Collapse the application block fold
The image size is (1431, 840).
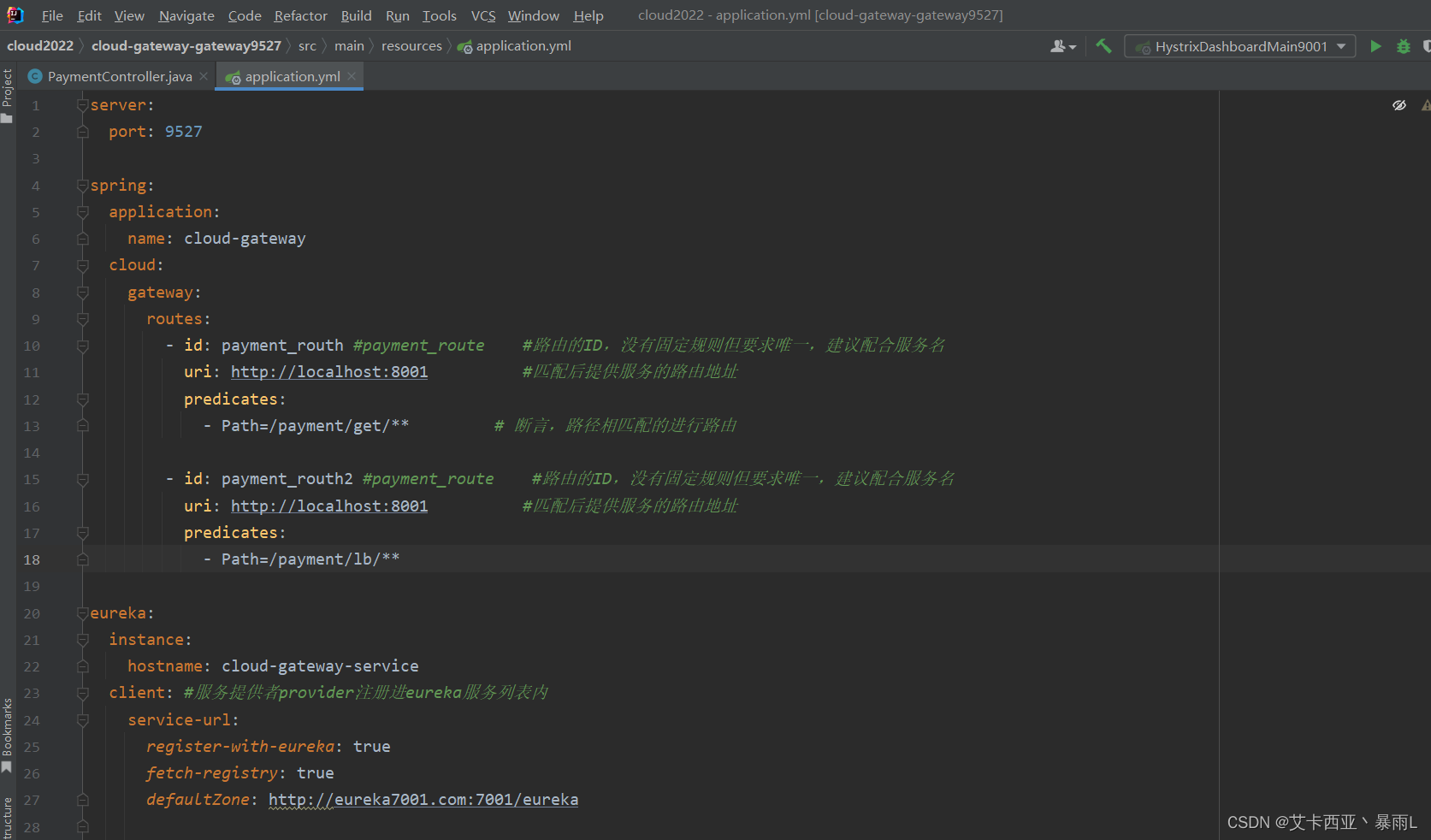point(83,212)
